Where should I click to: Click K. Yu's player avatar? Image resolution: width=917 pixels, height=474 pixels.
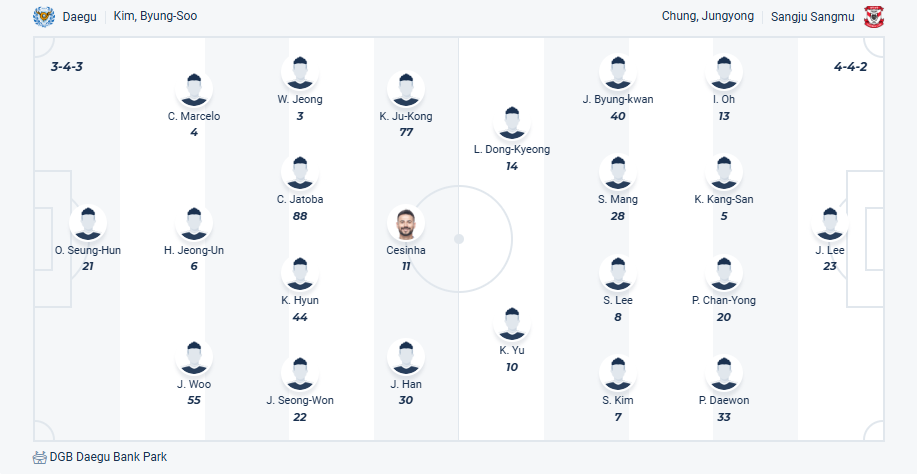(512, 324)
